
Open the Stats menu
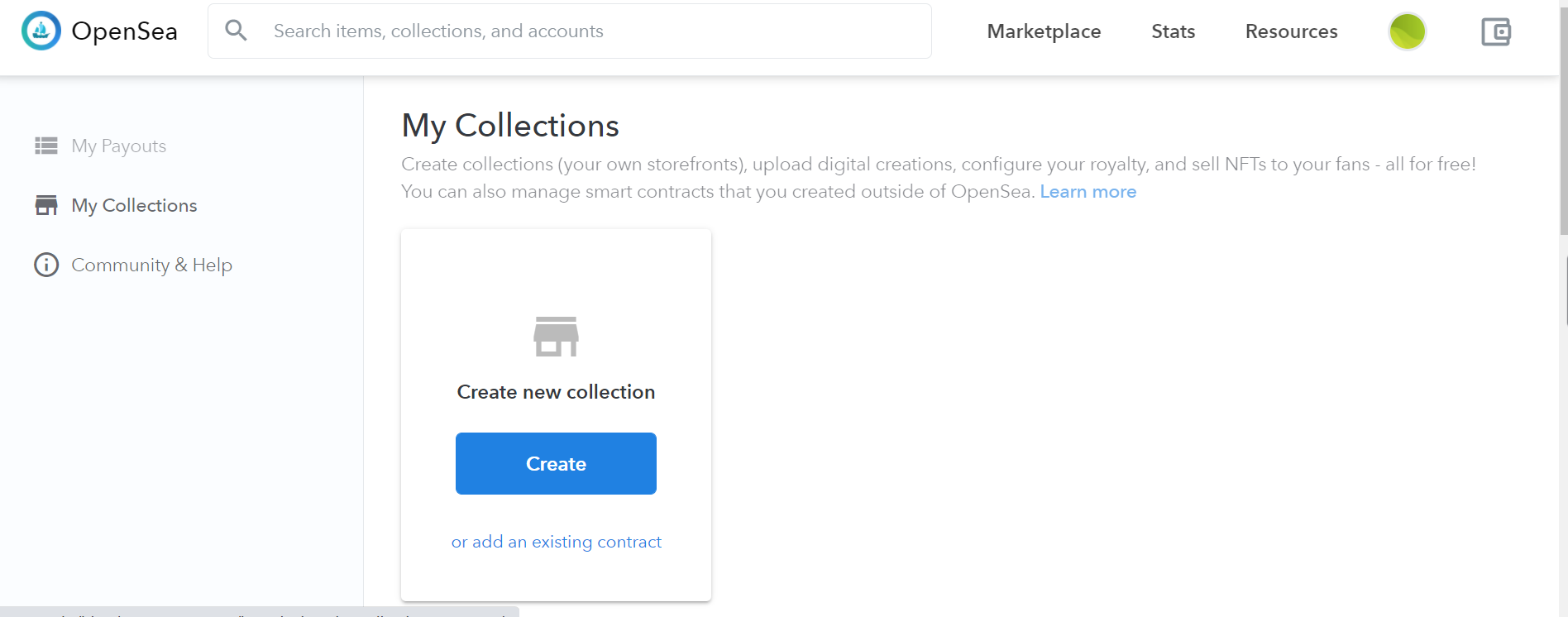tap(1173, 31)
